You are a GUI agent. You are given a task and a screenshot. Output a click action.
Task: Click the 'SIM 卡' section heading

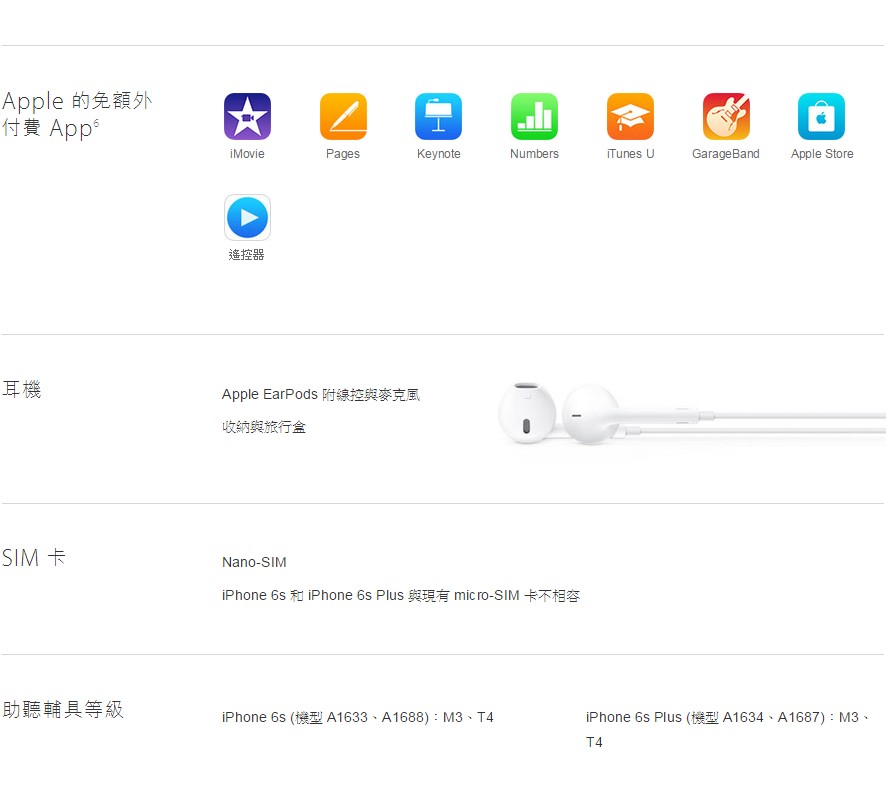34,558
